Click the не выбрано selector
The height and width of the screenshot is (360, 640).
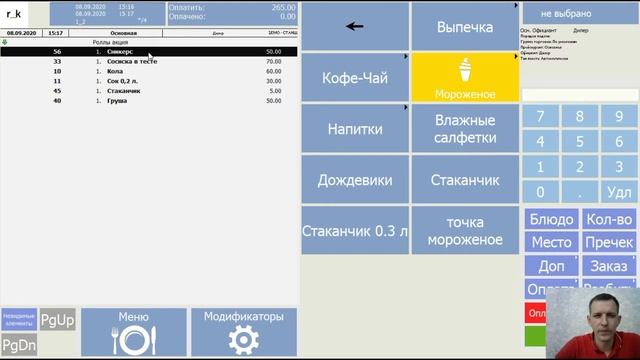(579, 13)
